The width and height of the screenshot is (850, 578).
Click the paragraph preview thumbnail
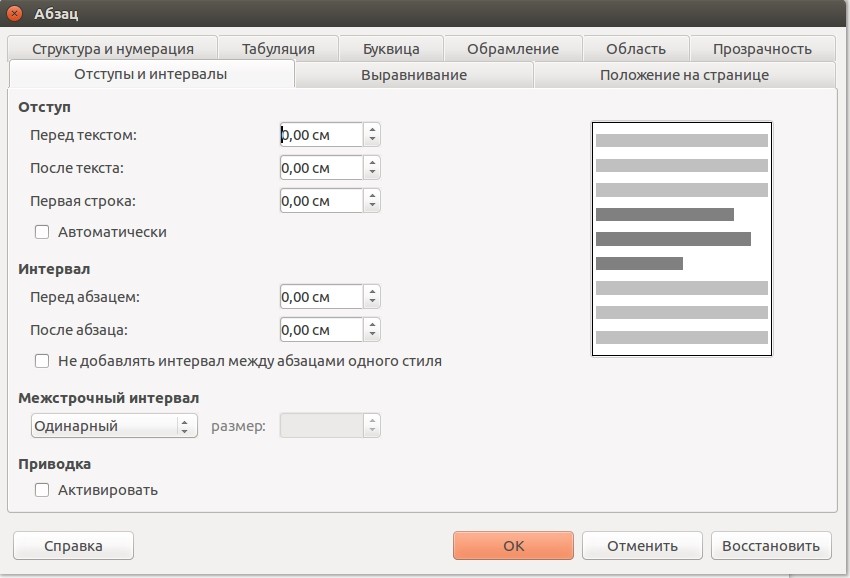click(681, 239)
